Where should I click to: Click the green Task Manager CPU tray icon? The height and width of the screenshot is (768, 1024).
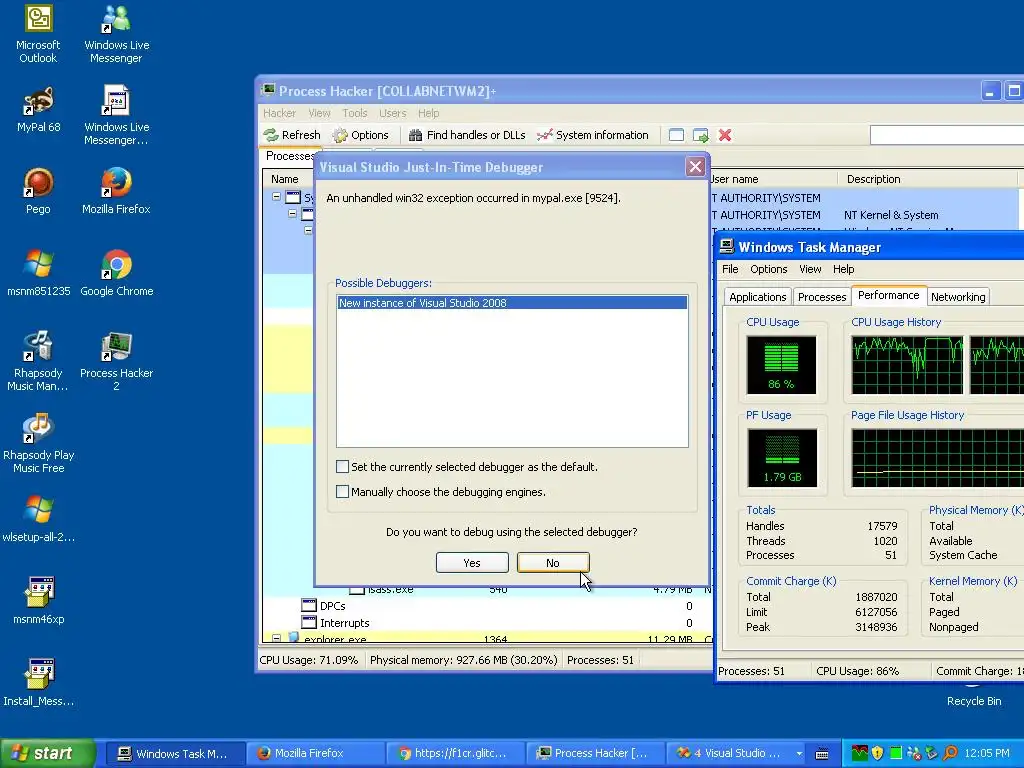[896, 753]
